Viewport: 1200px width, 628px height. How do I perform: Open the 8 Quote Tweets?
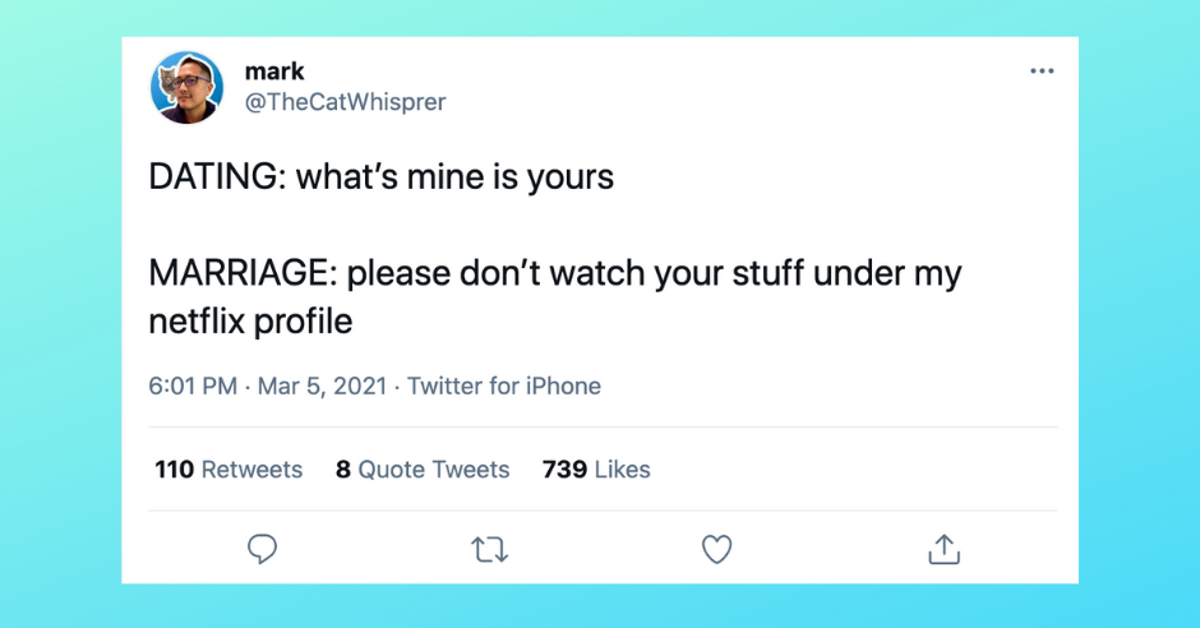pyautogui.click(x=422, y=469)
